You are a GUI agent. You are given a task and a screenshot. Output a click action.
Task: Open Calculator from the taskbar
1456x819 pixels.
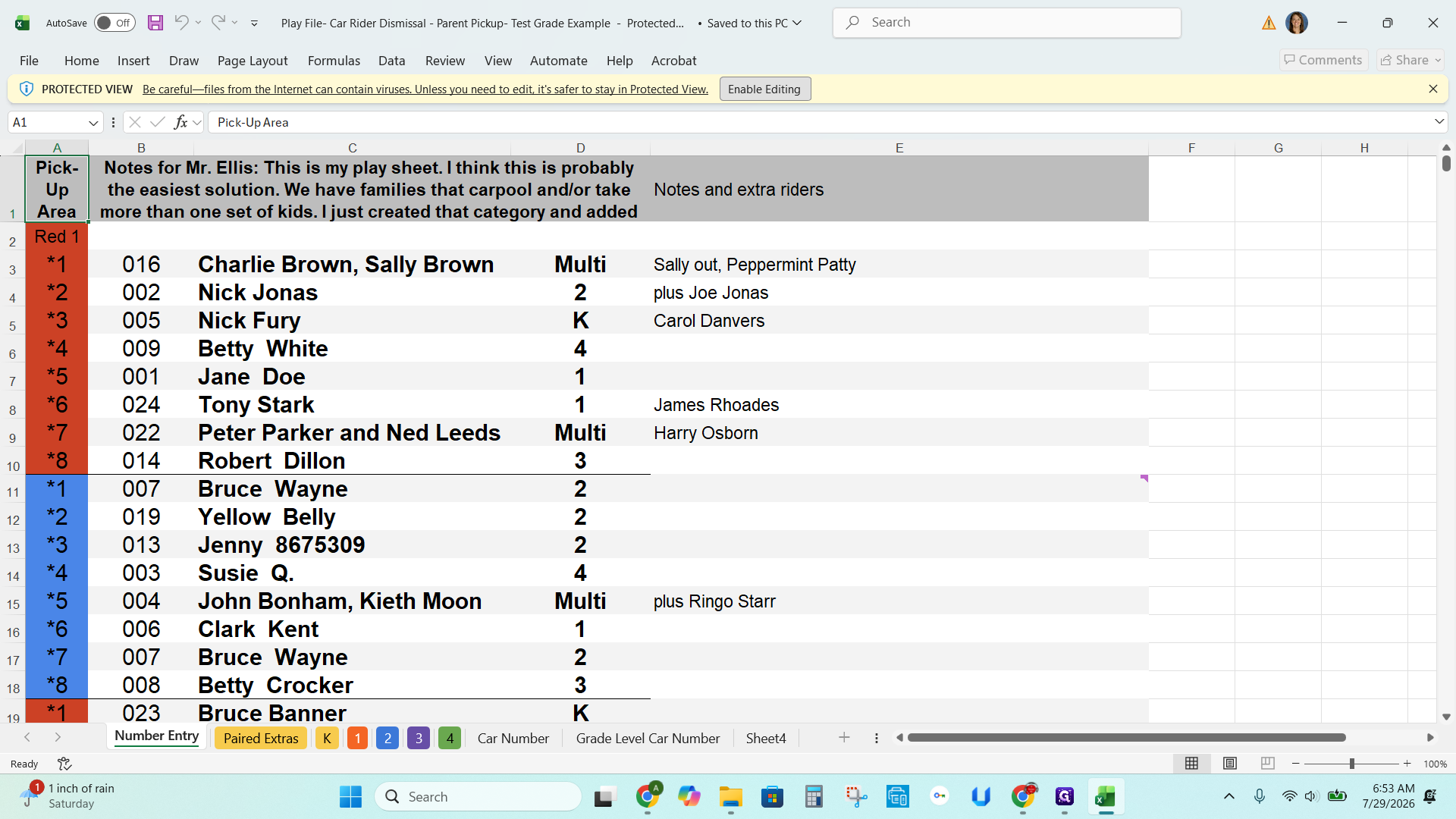click(814, 797)
